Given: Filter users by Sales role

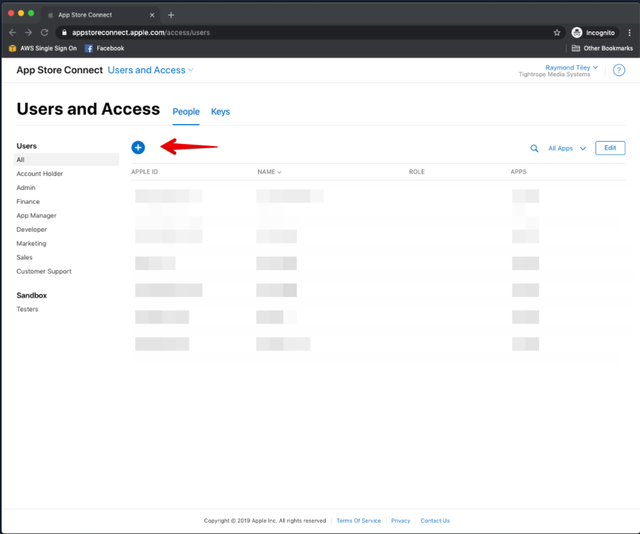Looking at the screenshot, I should coord(24,257).
